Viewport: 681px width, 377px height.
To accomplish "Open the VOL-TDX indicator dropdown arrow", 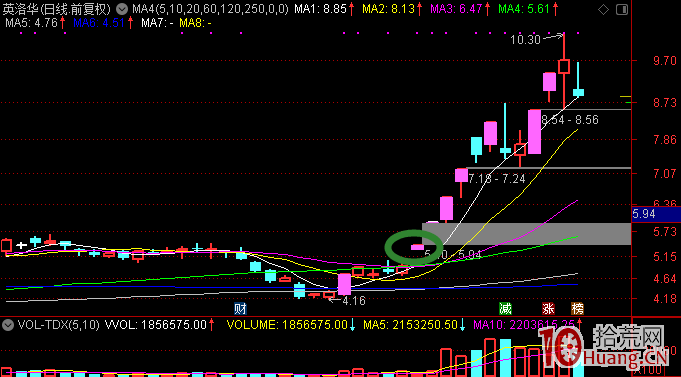I will 7,324.
